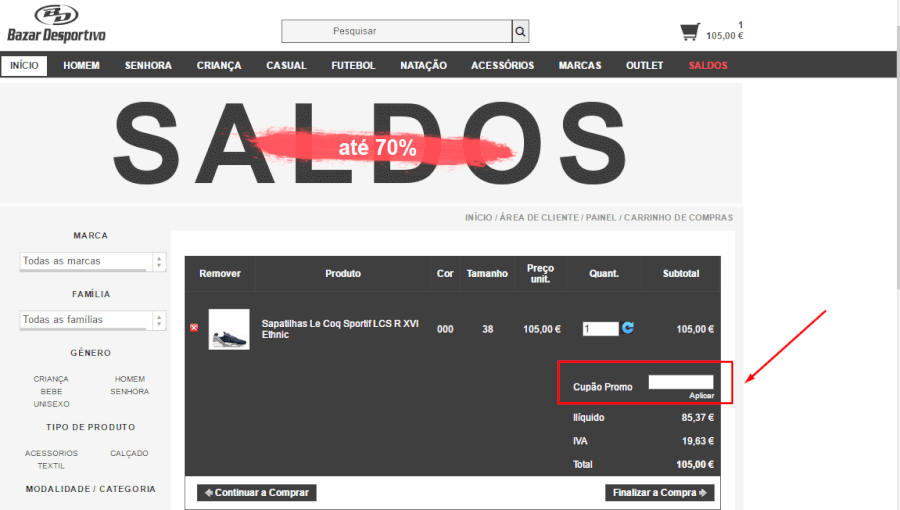This screenshot has height=510, width=900.
Task: Expand the Todas as marcas dropdown
Action: point(93,261)
